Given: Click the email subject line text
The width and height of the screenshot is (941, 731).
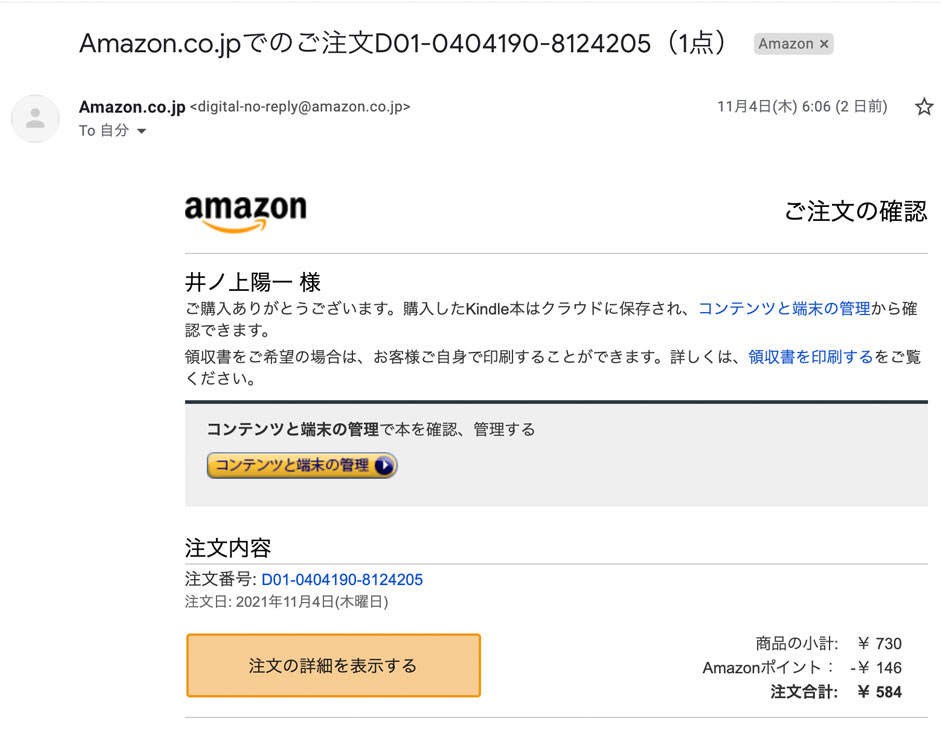Looking at the screenshot, I should (402, 44).
